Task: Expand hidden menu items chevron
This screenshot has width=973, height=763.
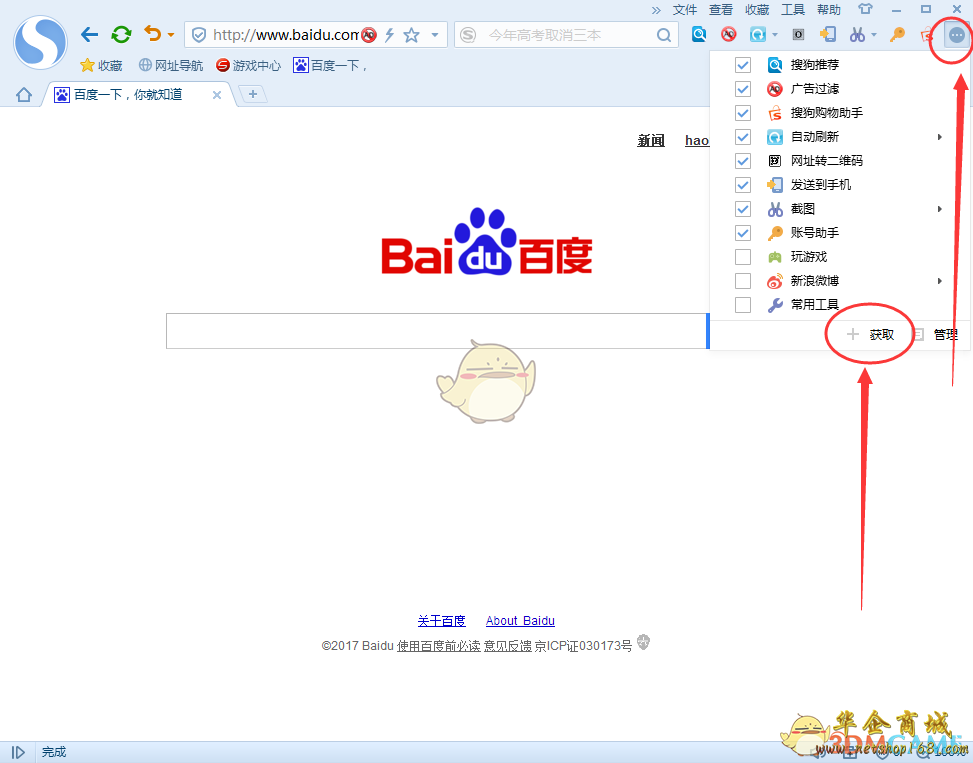Action: point(657,11)
